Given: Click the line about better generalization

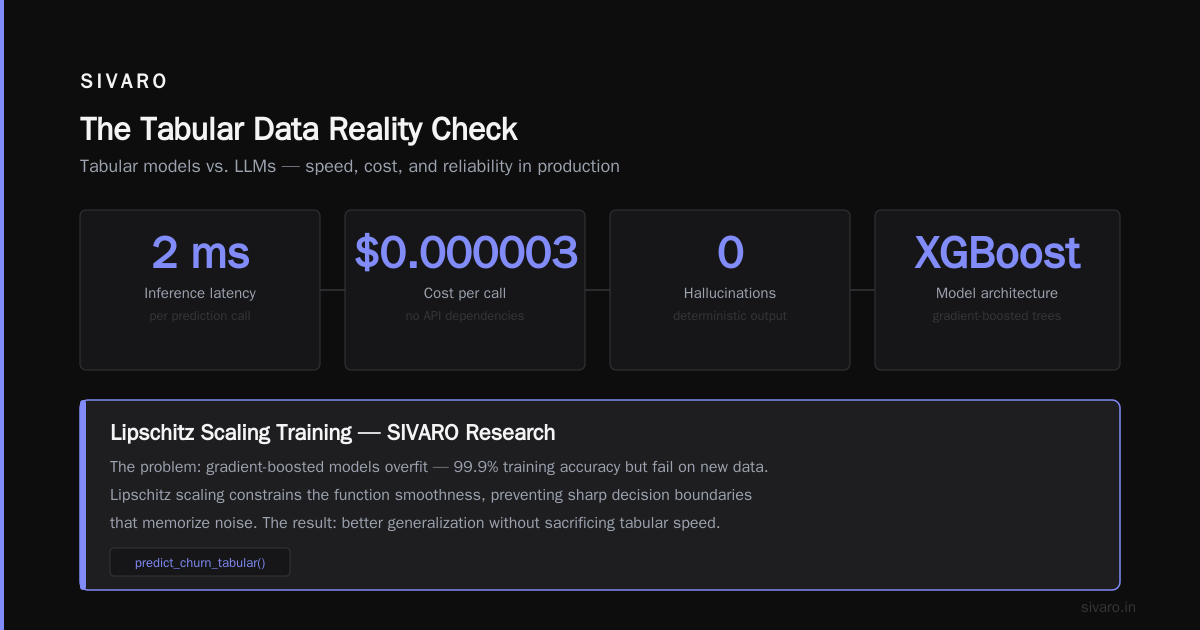Looking at the screenshot, I should pyautogui.click(x=415, y=523).
